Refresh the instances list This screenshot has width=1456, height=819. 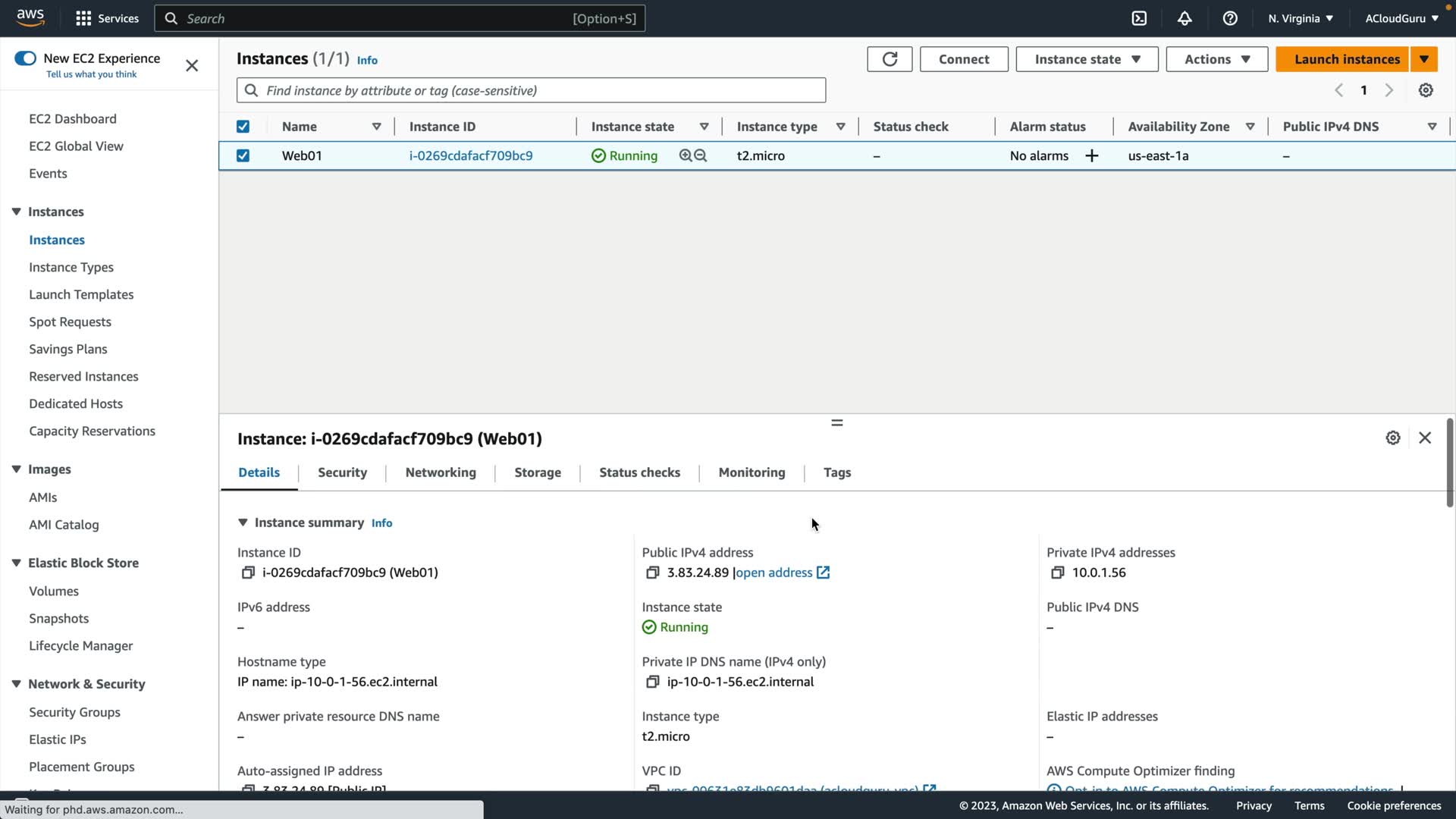point(890,59)
